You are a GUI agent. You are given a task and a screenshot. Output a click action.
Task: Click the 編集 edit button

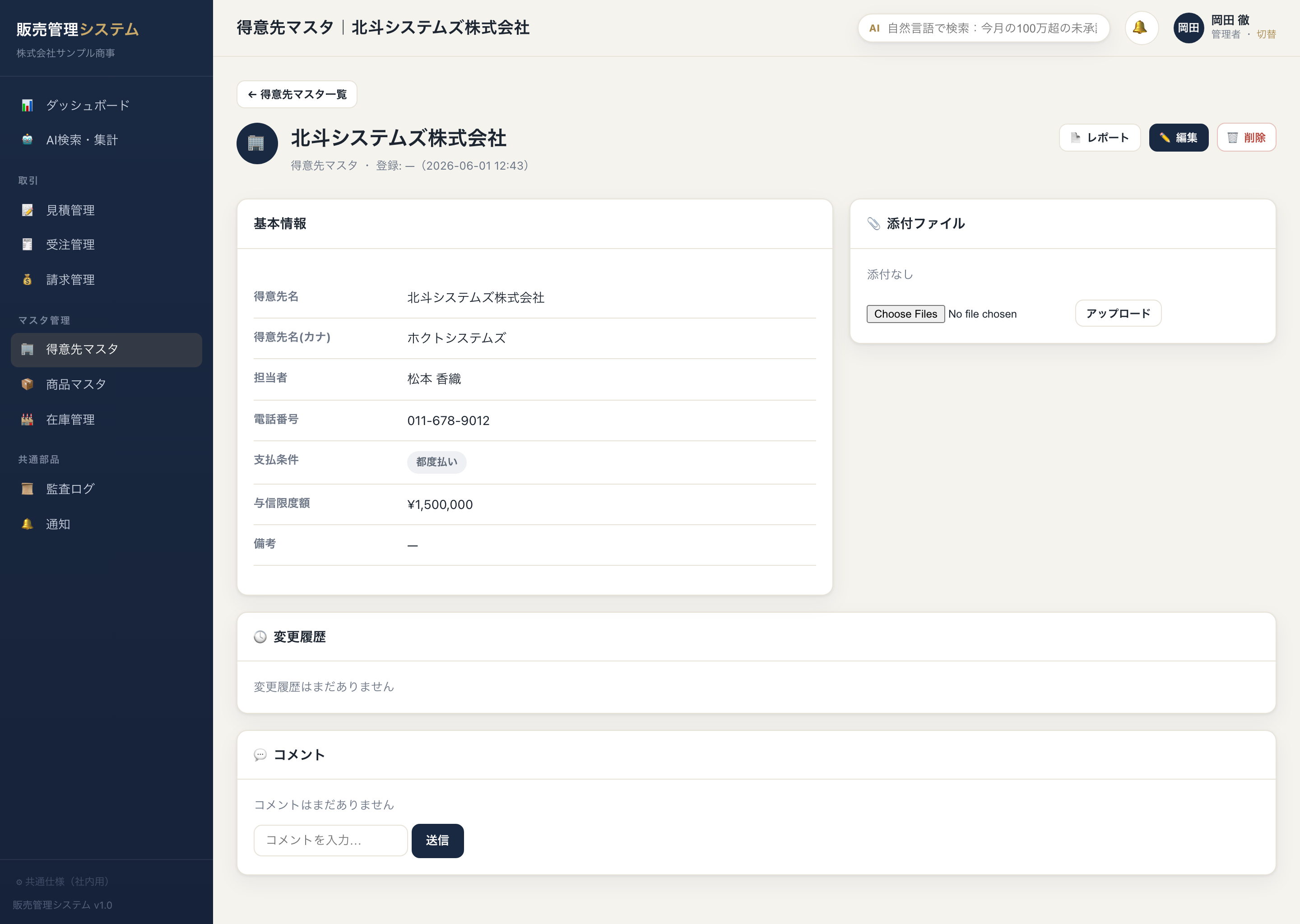point(1178,138)
